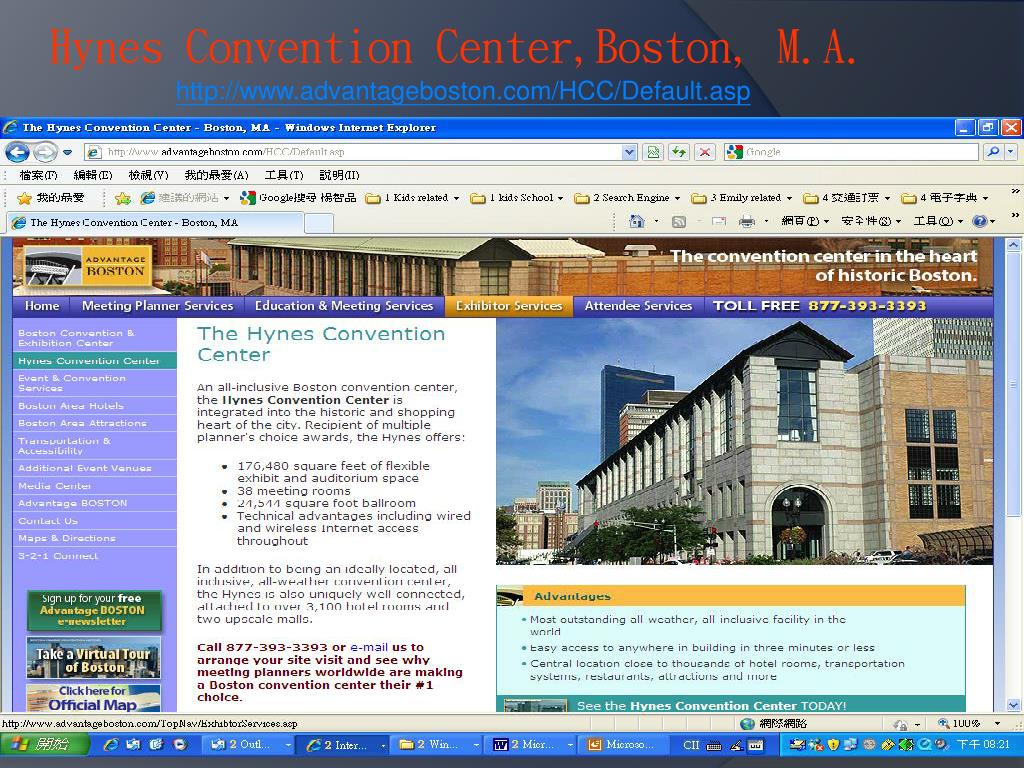Click the browser Back arrow button
This screenshot has width=1024, height=768.
[17, 152]
